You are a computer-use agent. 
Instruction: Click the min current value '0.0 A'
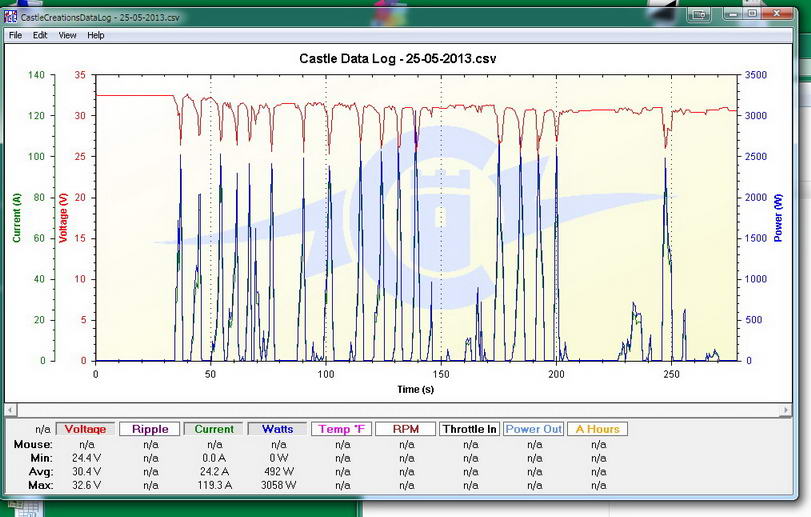point(214,458)
